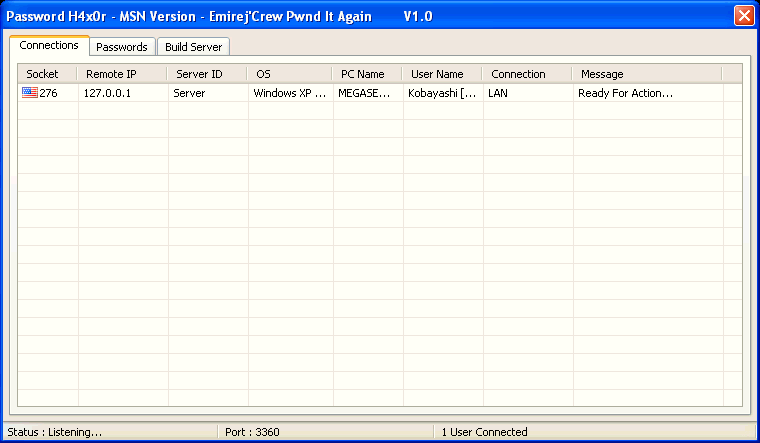Open the Passwords tab
Viewport: 760px width, 443px height.
coord(122,47)
